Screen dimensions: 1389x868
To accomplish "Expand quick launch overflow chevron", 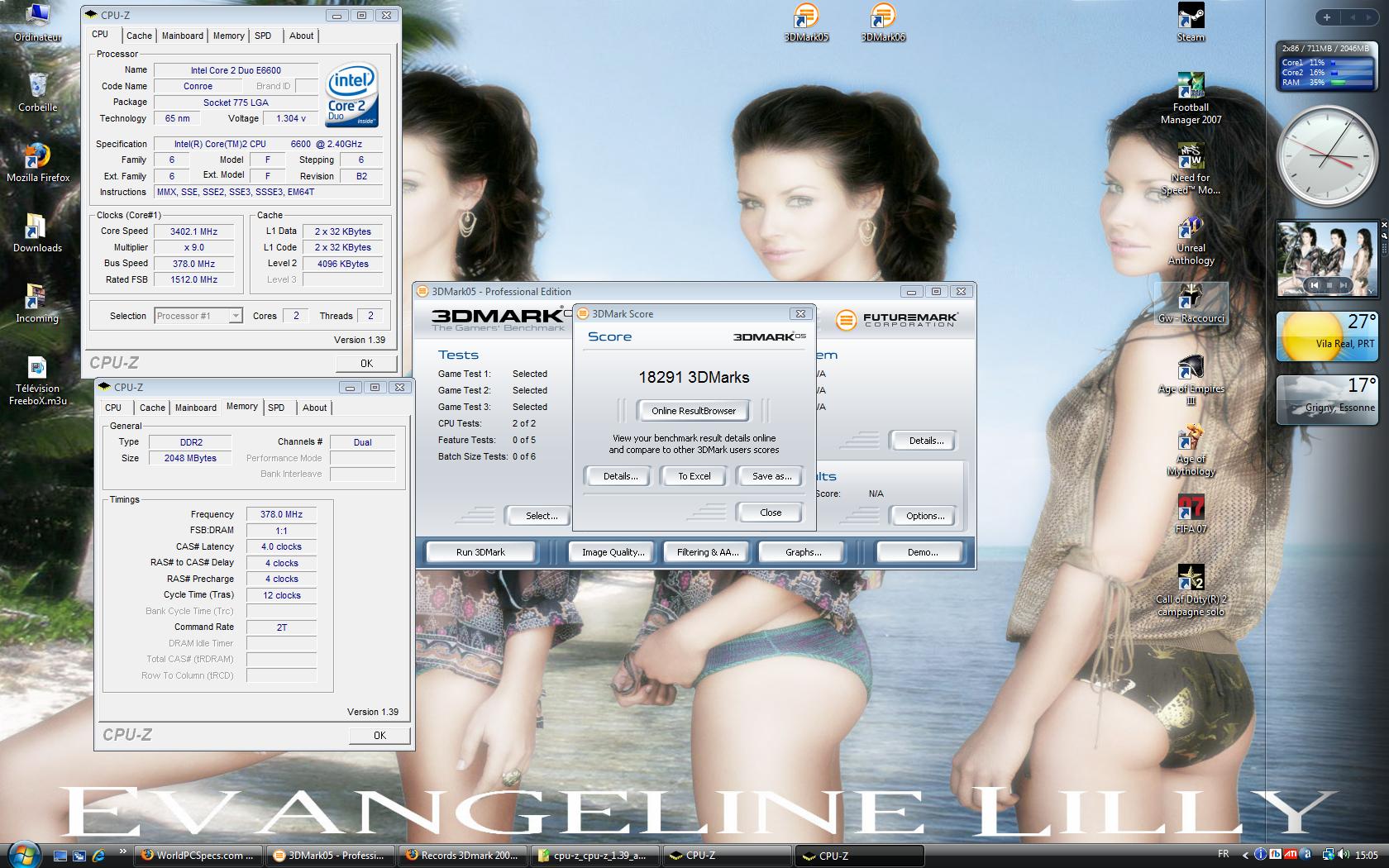I will [123, 851].
